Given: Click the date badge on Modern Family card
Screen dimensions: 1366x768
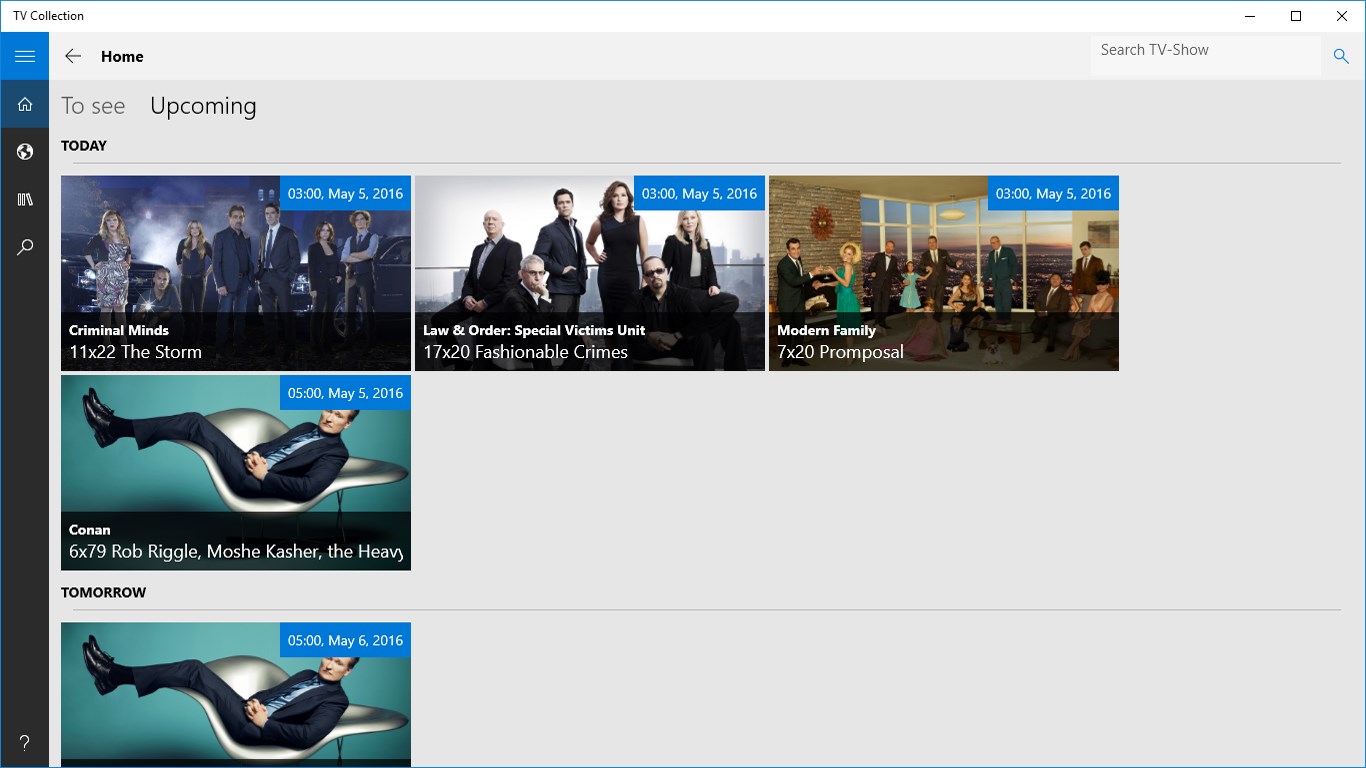Looking at the screenshot, I should click(x=1053, y=193).
